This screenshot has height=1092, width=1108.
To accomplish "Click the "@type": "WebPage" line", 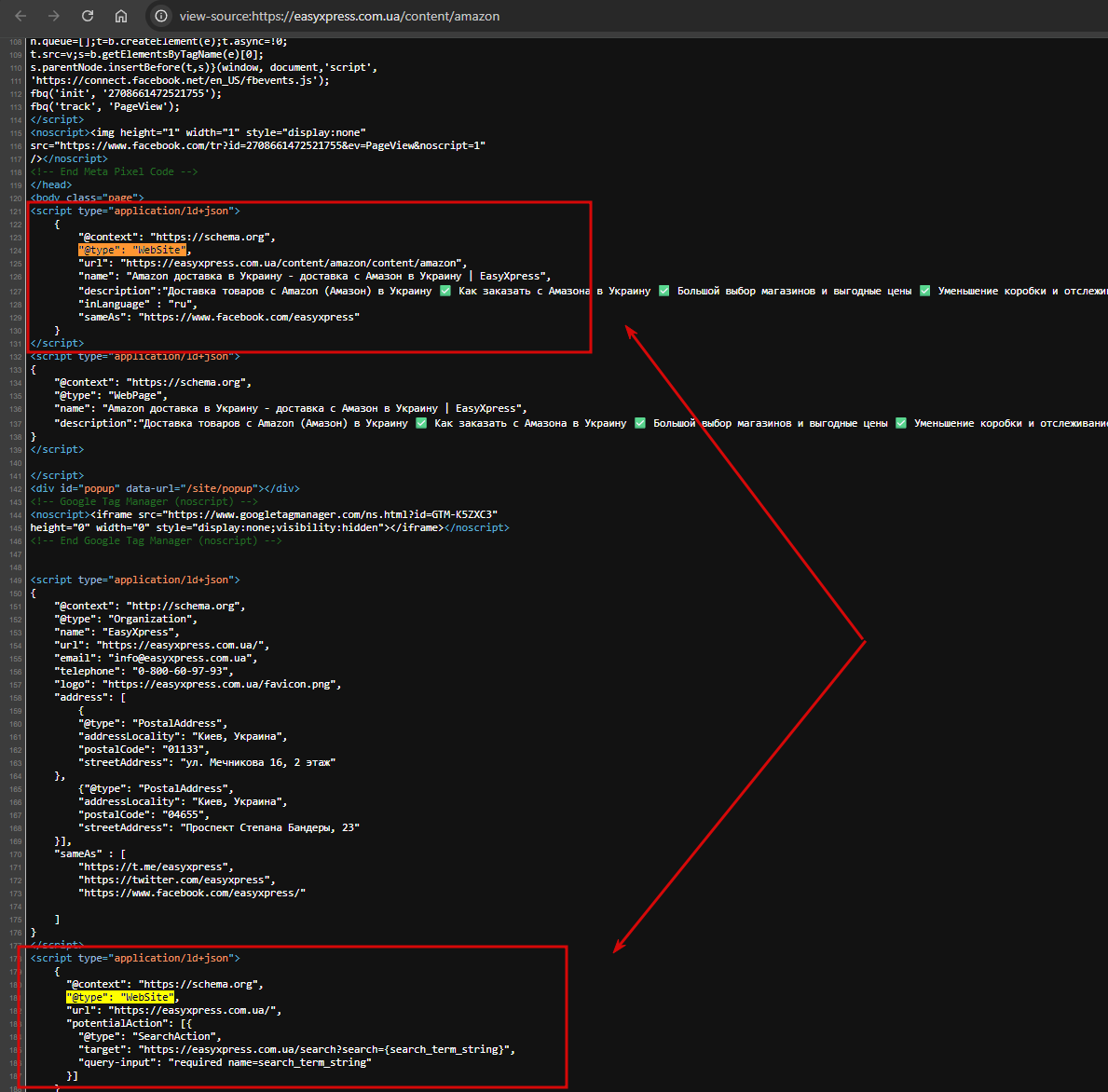I will tap(111, 396).
